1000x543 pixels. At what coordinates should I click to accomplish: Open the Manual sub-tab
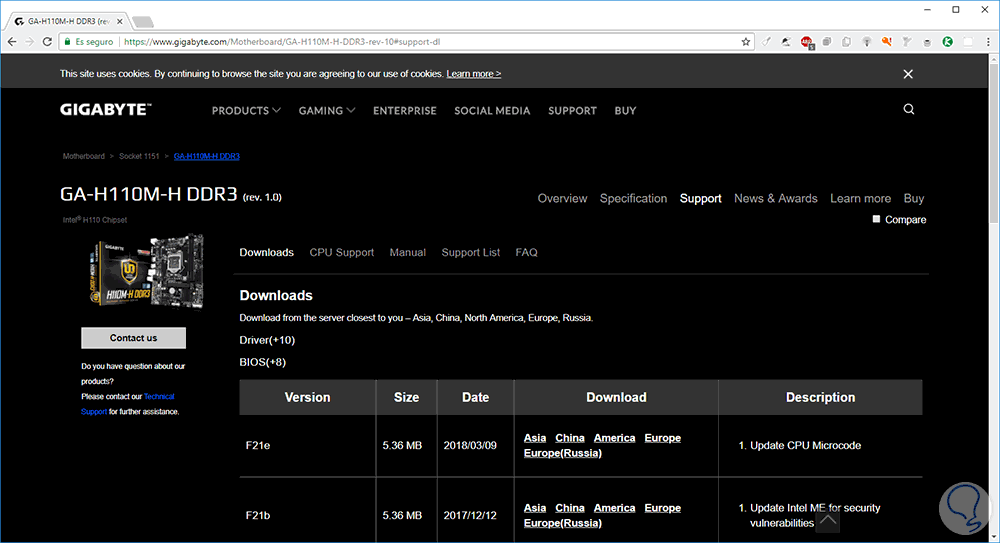408,252
